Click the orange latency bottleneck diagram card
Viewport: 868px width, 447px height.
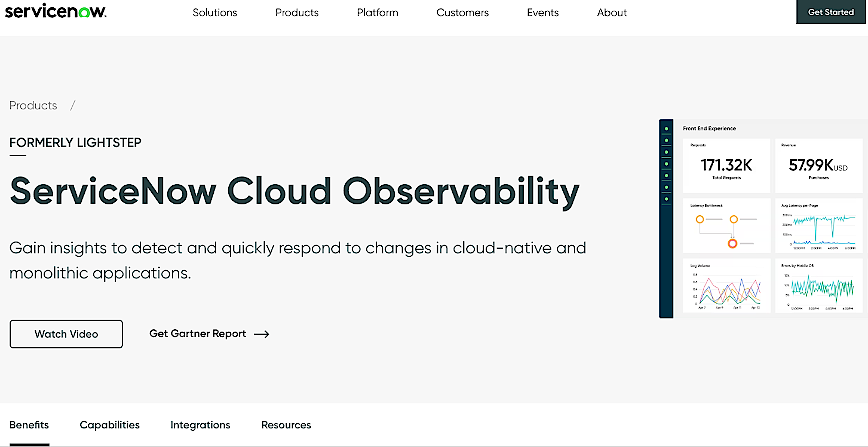click(726, 225)
